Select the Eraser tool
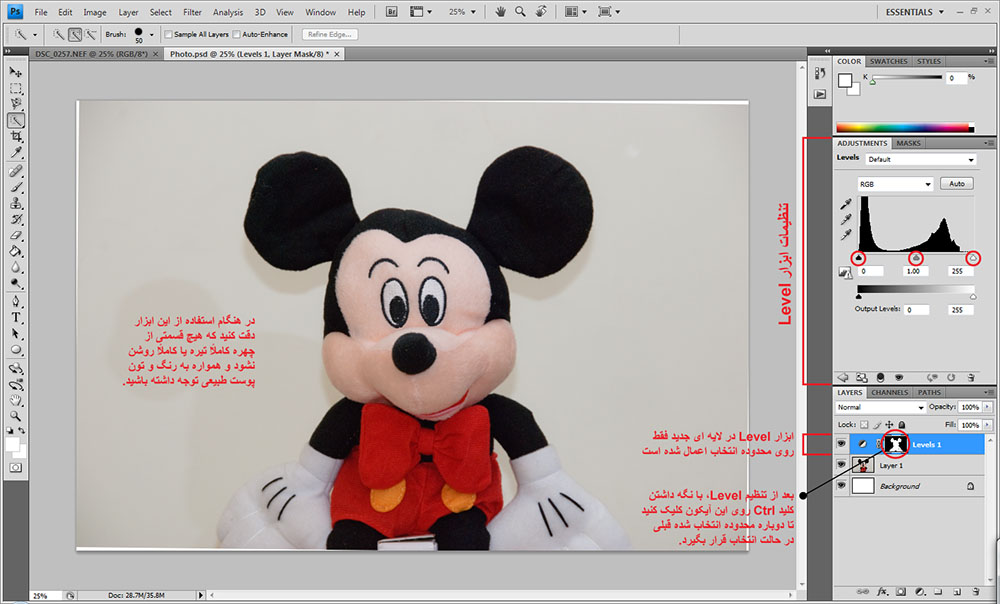Viewport: 1000px width, 604px height. click(16, 235)
